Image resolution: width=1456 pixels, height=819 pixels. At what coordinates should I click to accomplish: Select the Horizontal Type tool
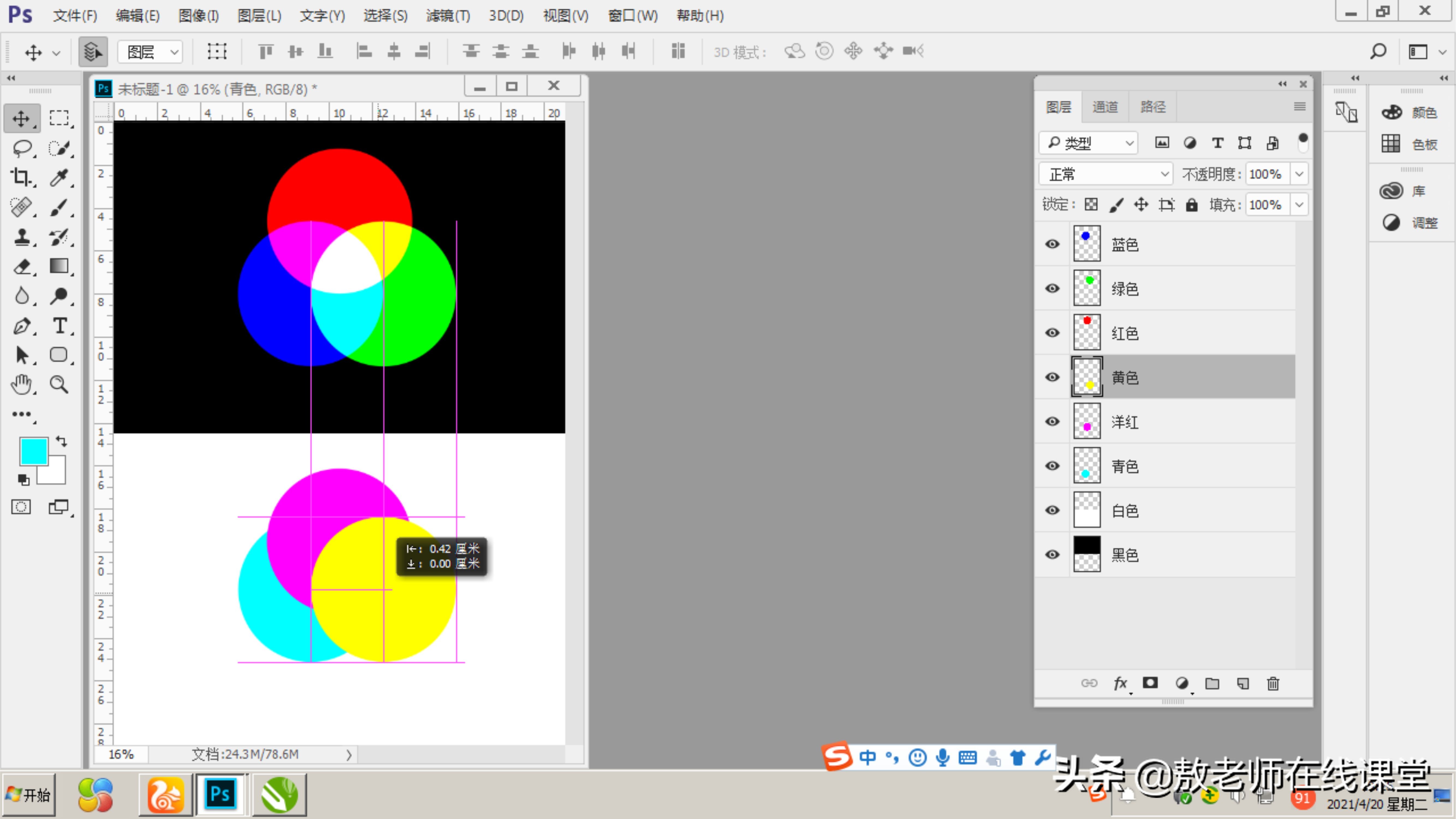pos(59,326)
